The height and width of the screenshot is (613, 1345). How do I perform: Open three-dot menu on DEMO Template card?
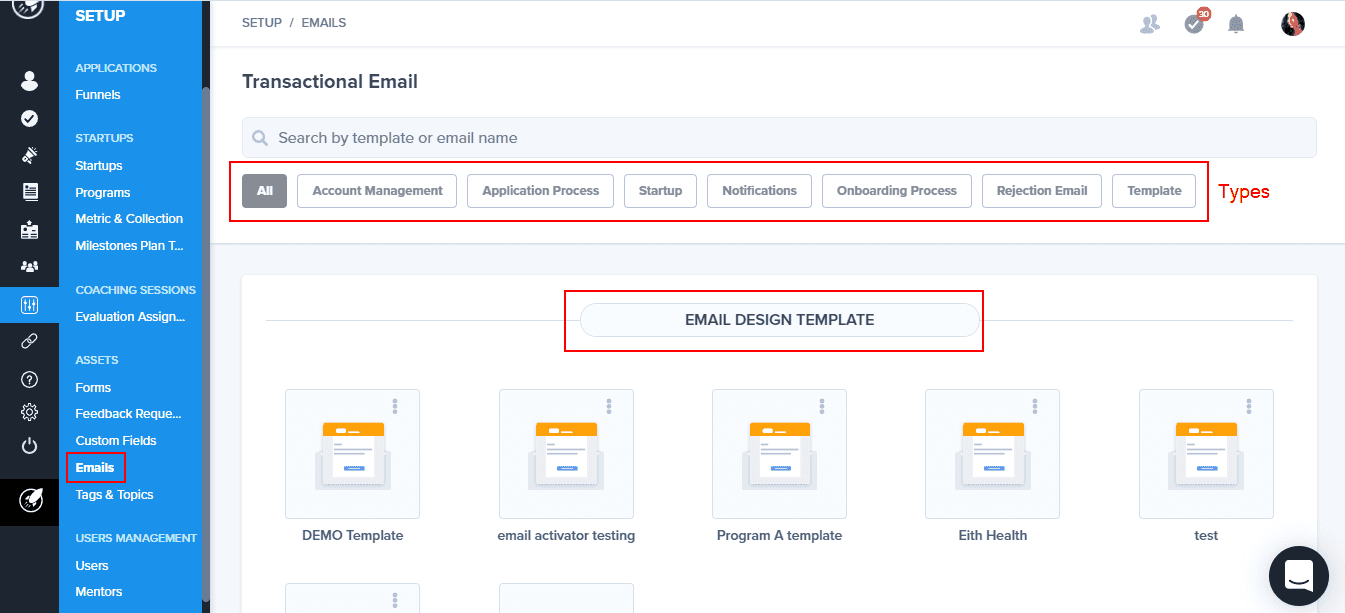pyautogui.click(x=395, y=406)
